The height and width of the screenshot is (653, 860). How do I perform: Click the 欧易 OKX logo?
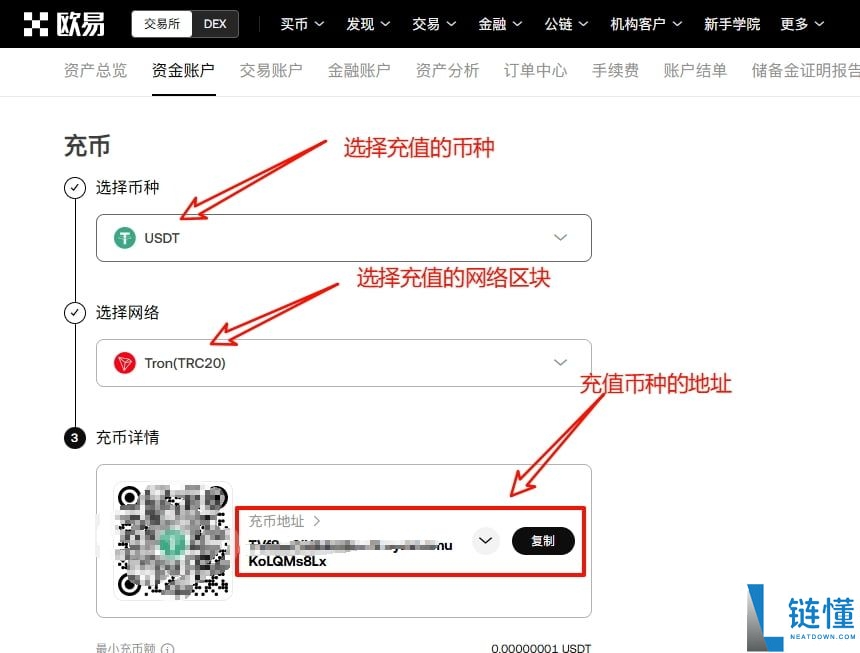[x=64, y=24]
